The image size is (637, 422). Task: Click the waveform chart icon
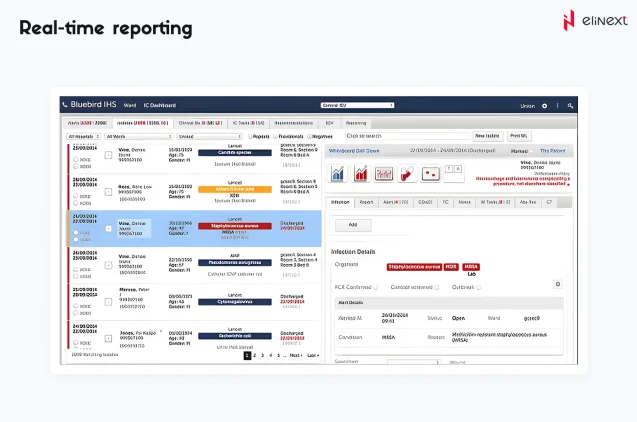(384, 174)
